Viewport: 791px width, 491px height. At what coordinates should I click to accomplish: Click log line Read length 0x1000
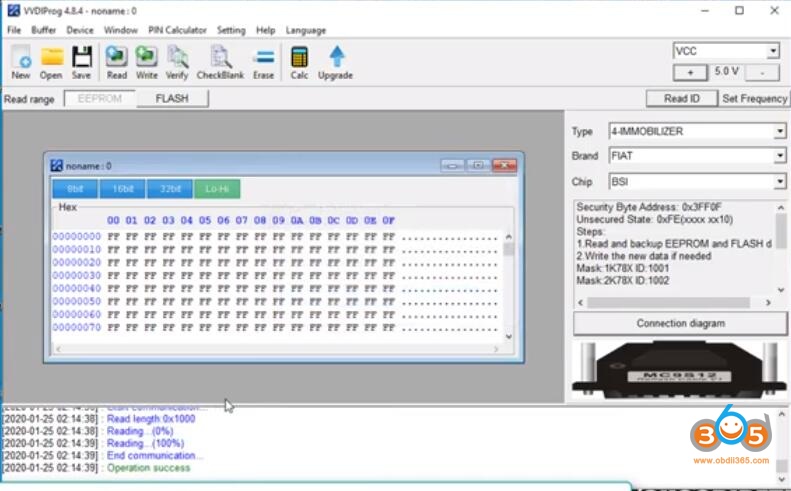pyautogui.click(x=151, y=419)
